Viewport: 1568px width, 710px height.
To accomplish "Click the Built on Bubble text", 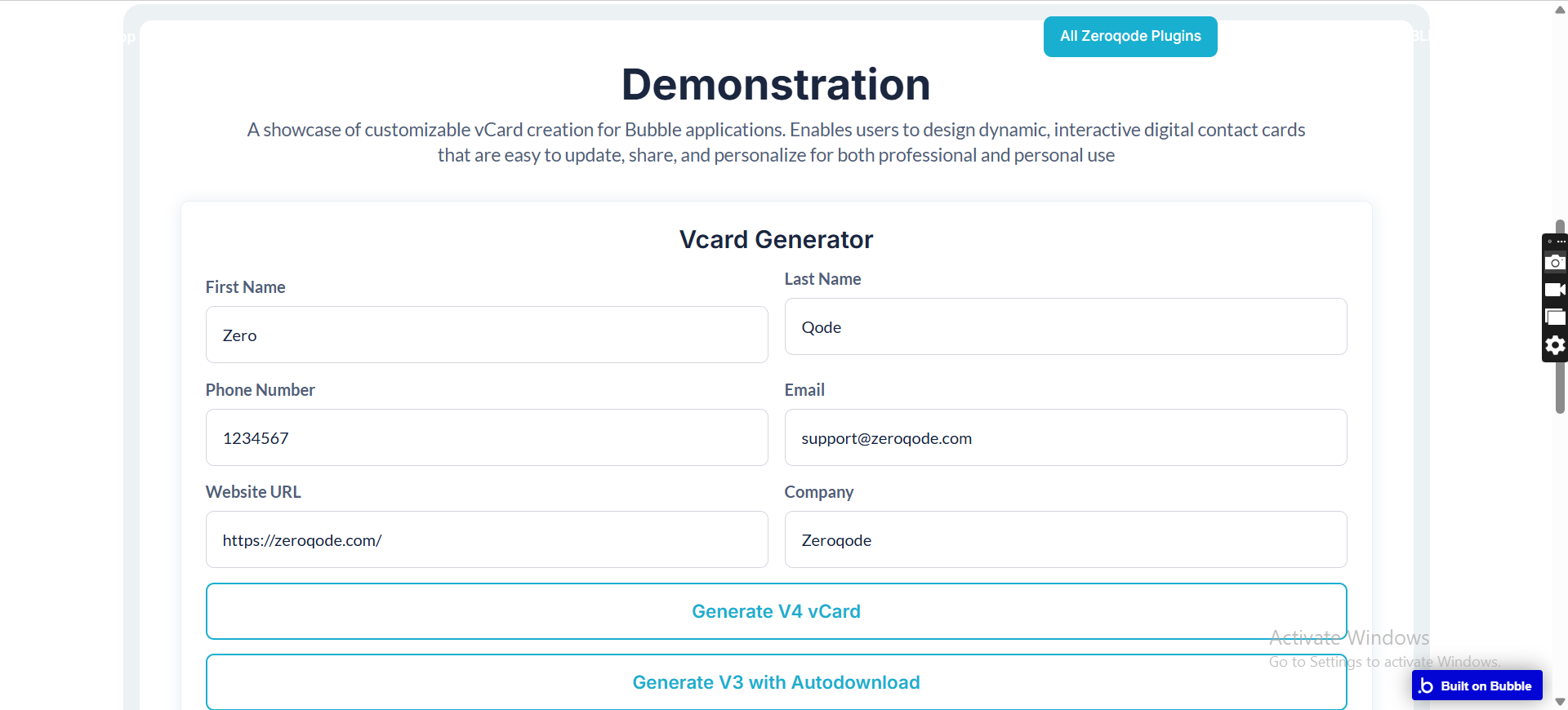I will 1486,686.
